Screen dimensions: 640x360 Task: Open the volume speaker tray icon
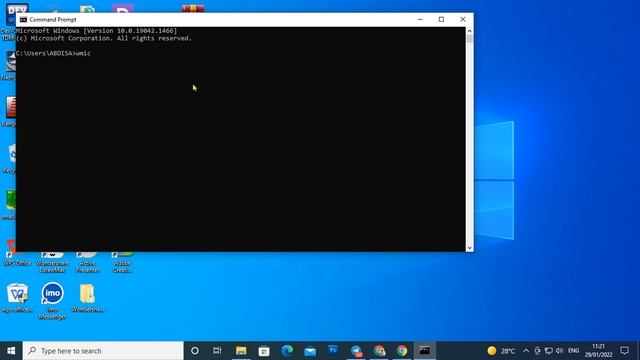tap(560, 351)
